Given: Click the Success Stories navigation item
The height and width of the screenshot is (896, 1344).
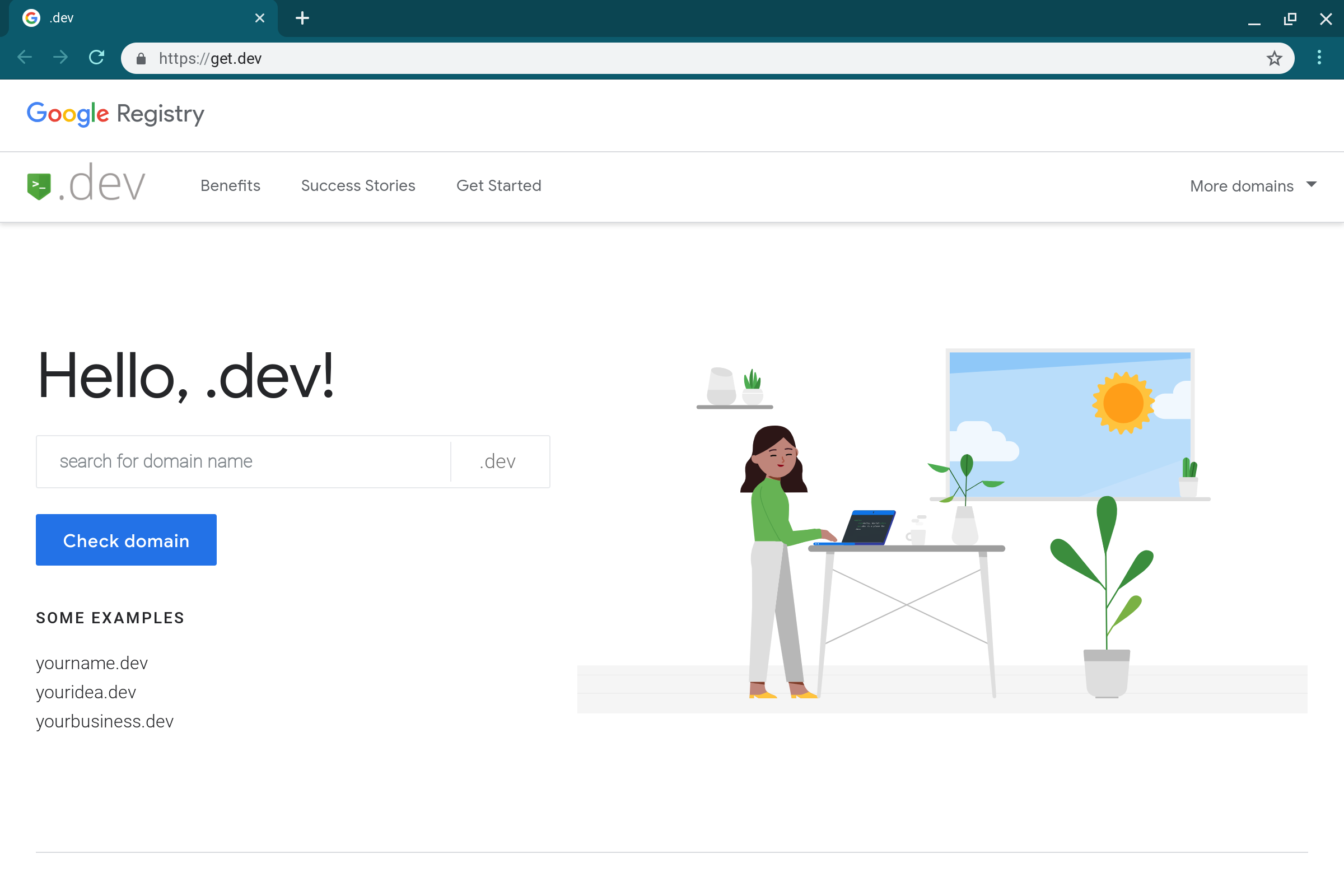Looking at the screenshot, I should point(358,185).
